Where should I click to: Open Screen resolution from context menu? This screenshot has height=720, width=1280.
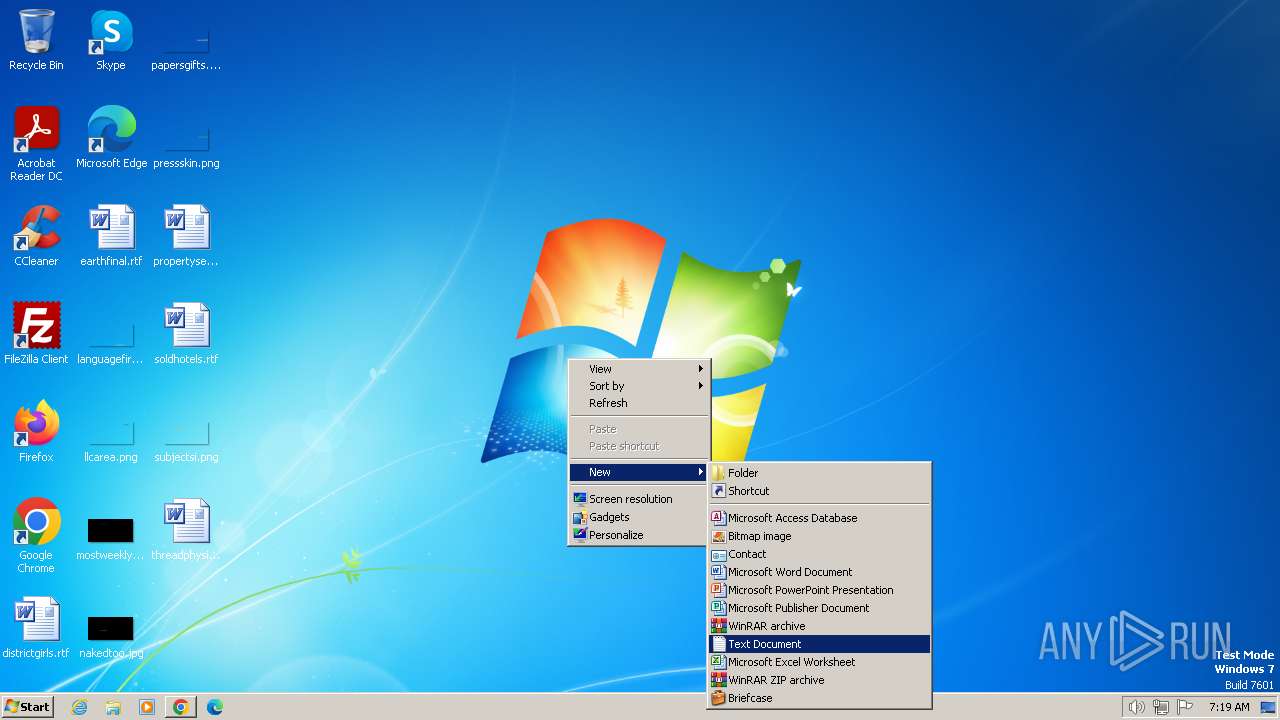click(639, 499)
